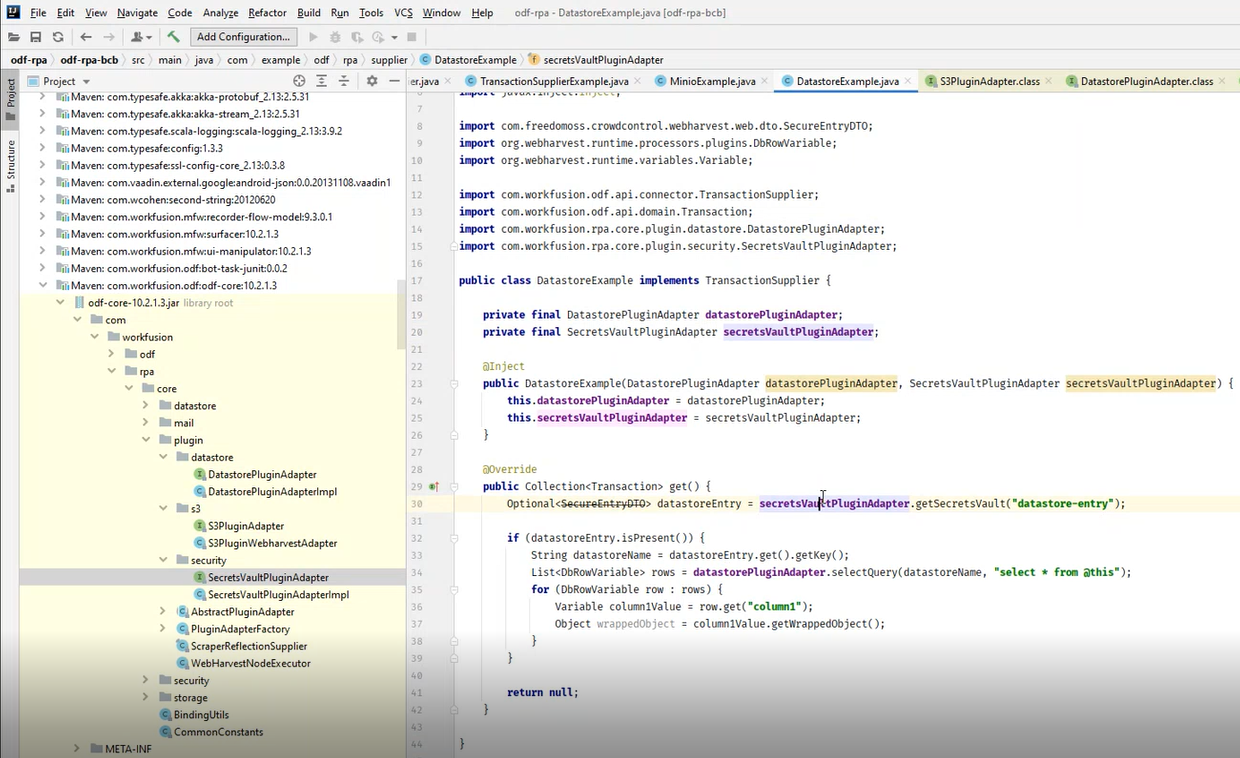This screenshot has width=1240, height=758.
Task: Click the Project panel vertical scrollbar
Action: pos(402,312)
